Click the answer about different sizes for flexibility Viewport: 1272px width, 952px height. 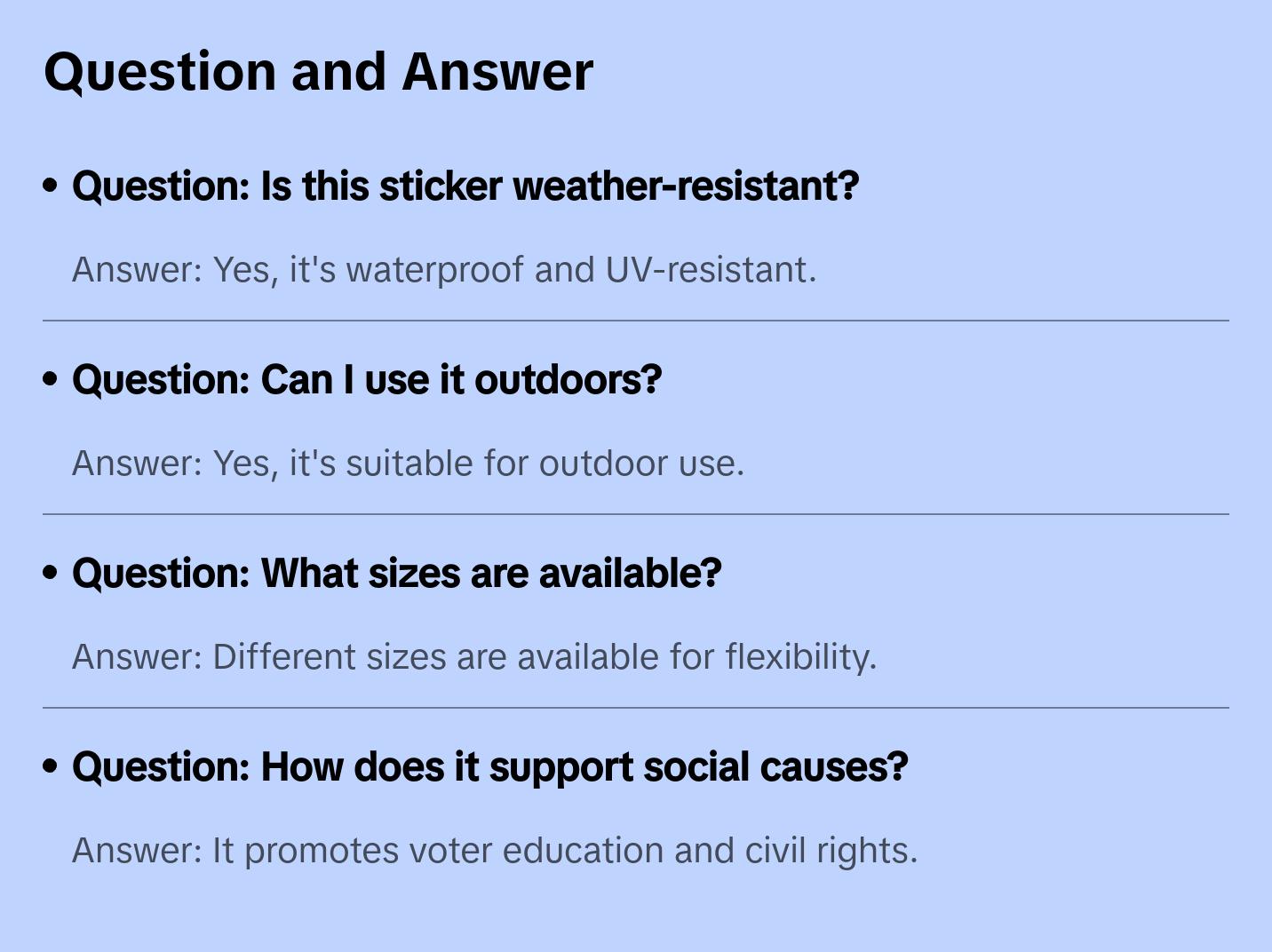click(x=473, y=657)
